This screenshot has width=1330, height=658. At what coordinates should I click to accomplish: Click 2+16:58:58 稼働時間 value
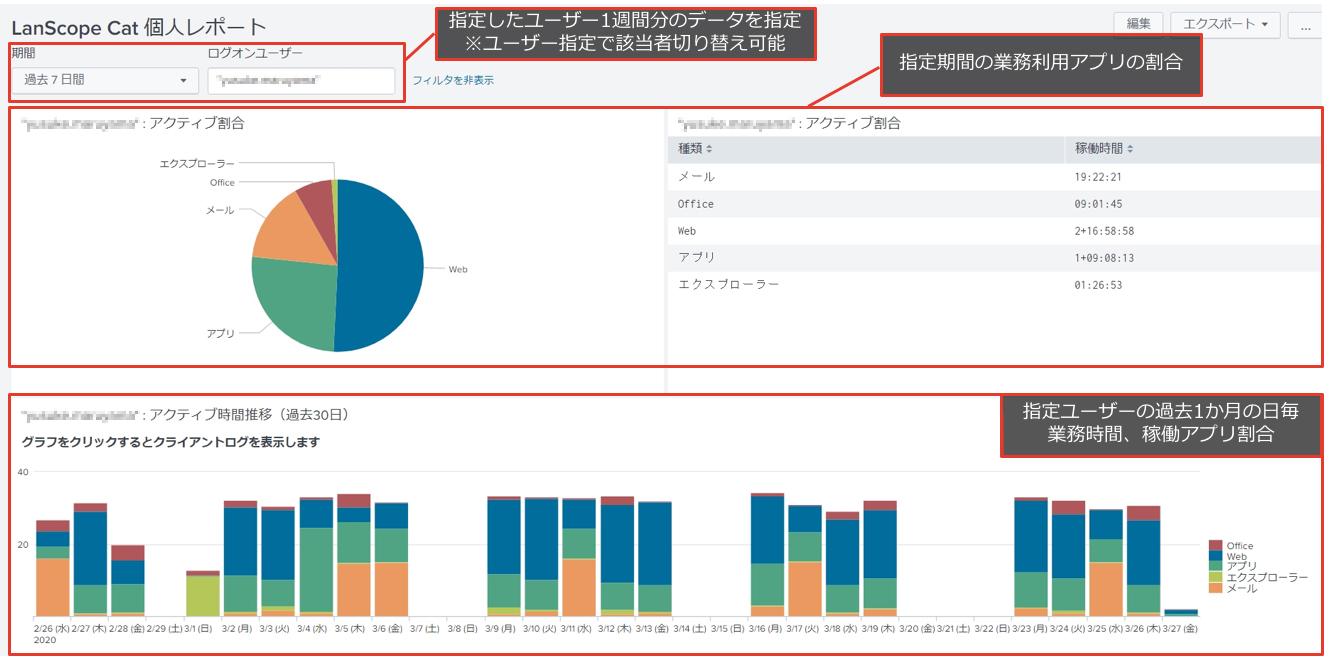pos(1104,231)
